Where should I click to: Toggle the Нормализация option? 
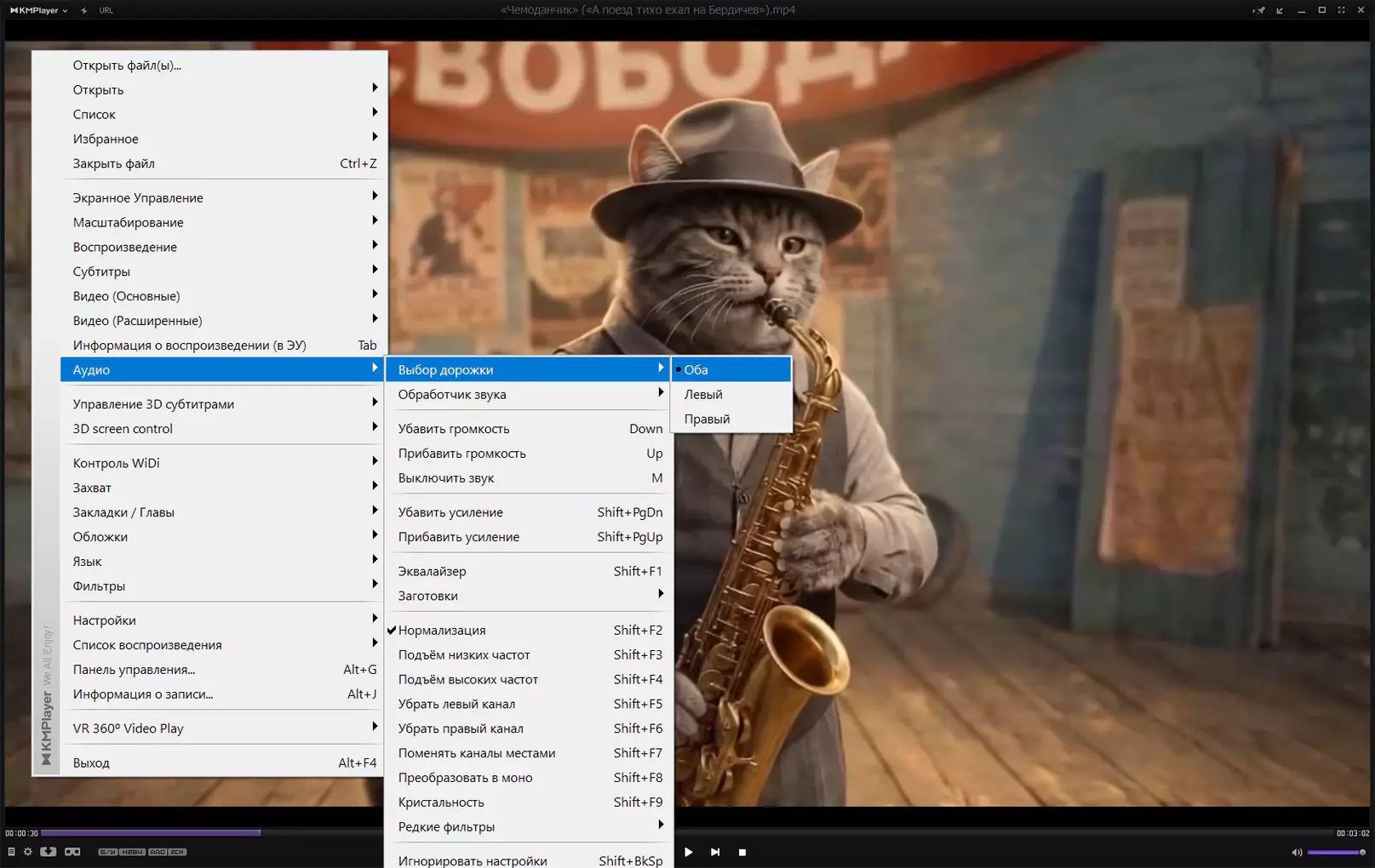(529, 630)
